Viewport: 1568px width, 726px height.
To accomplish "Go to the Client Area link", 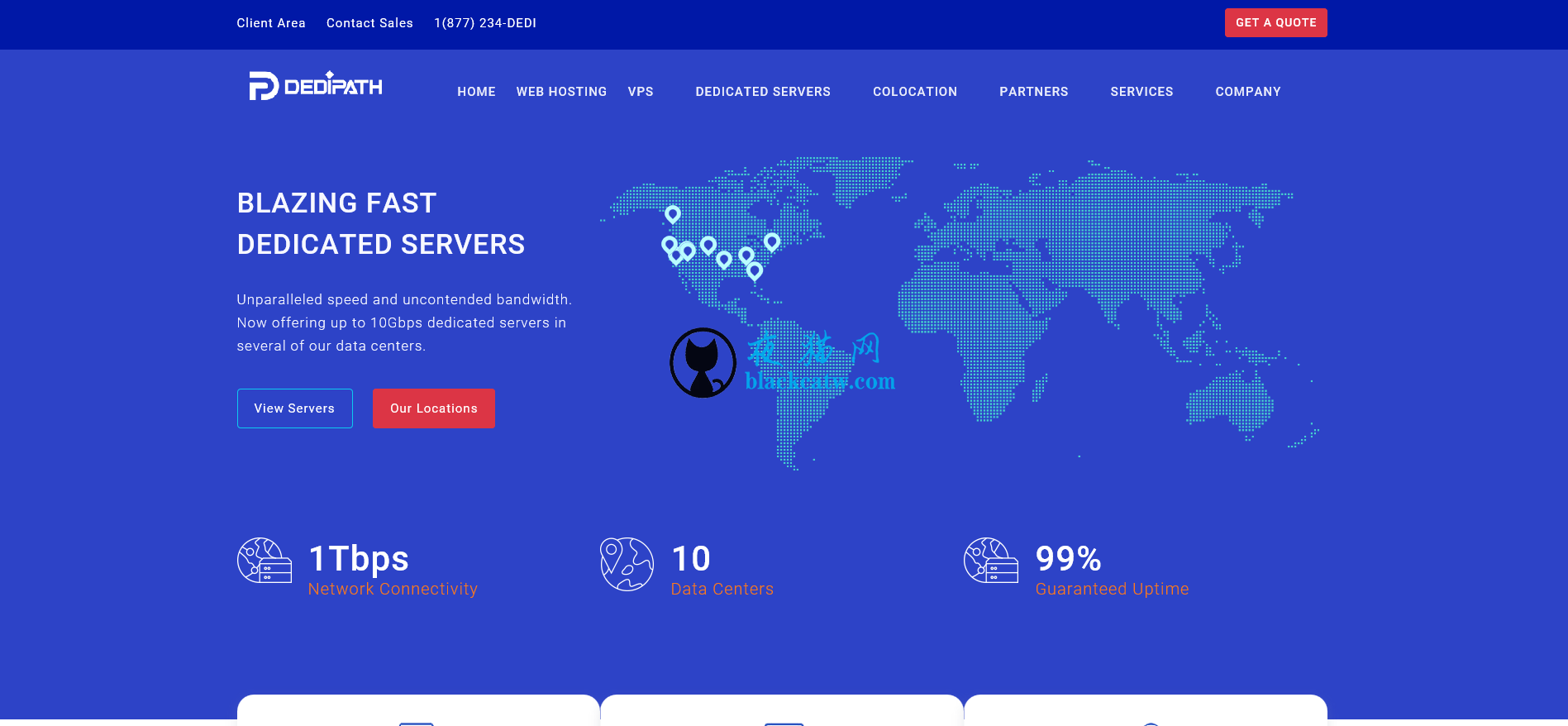I will tap(271, 23).
